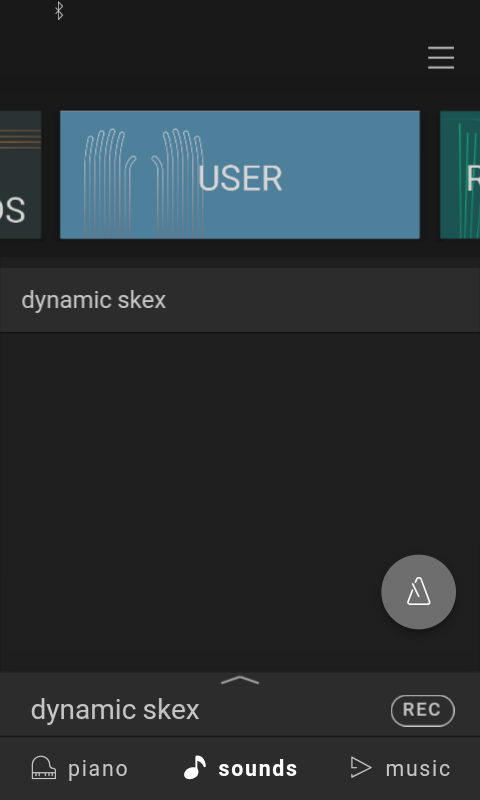This screenshot has width=480, height=800.
Task: Select the dark category card with string lines
Action: [20, 174]
